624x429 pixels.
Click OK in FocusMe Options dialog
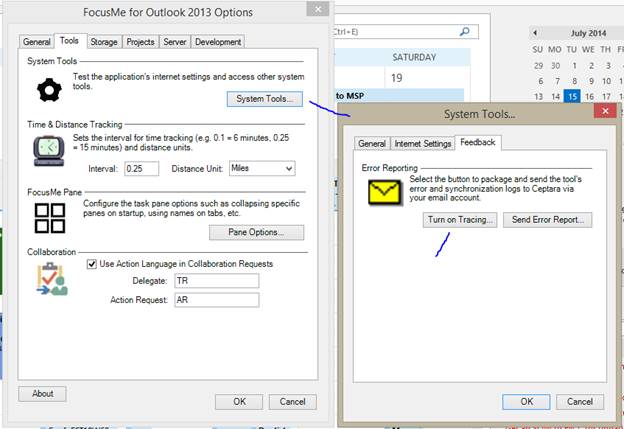tap(239, 402)
